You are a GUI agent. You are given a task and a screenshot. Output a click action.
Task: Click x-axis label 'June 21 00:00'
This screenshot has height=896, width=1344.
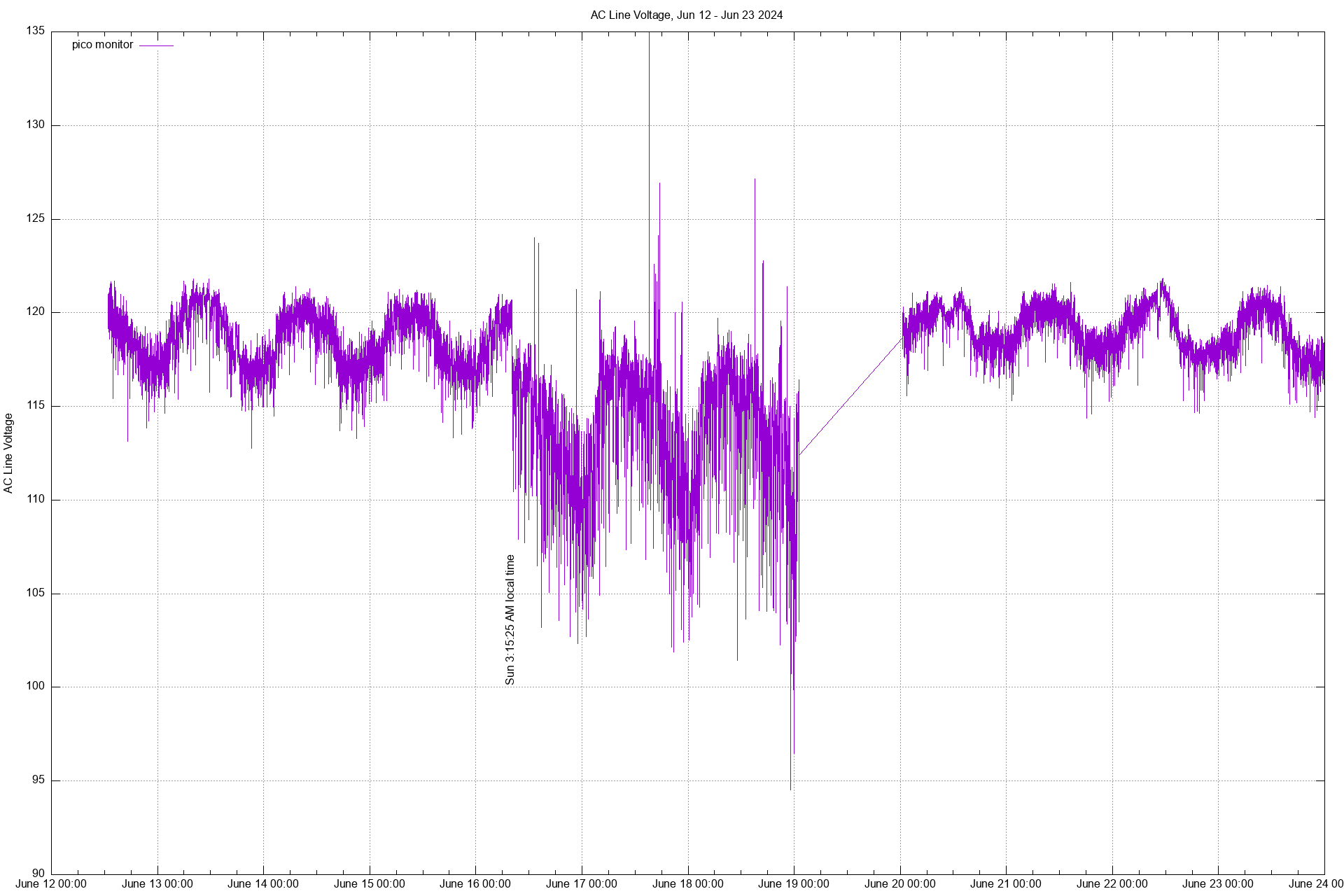point(1006,884)
